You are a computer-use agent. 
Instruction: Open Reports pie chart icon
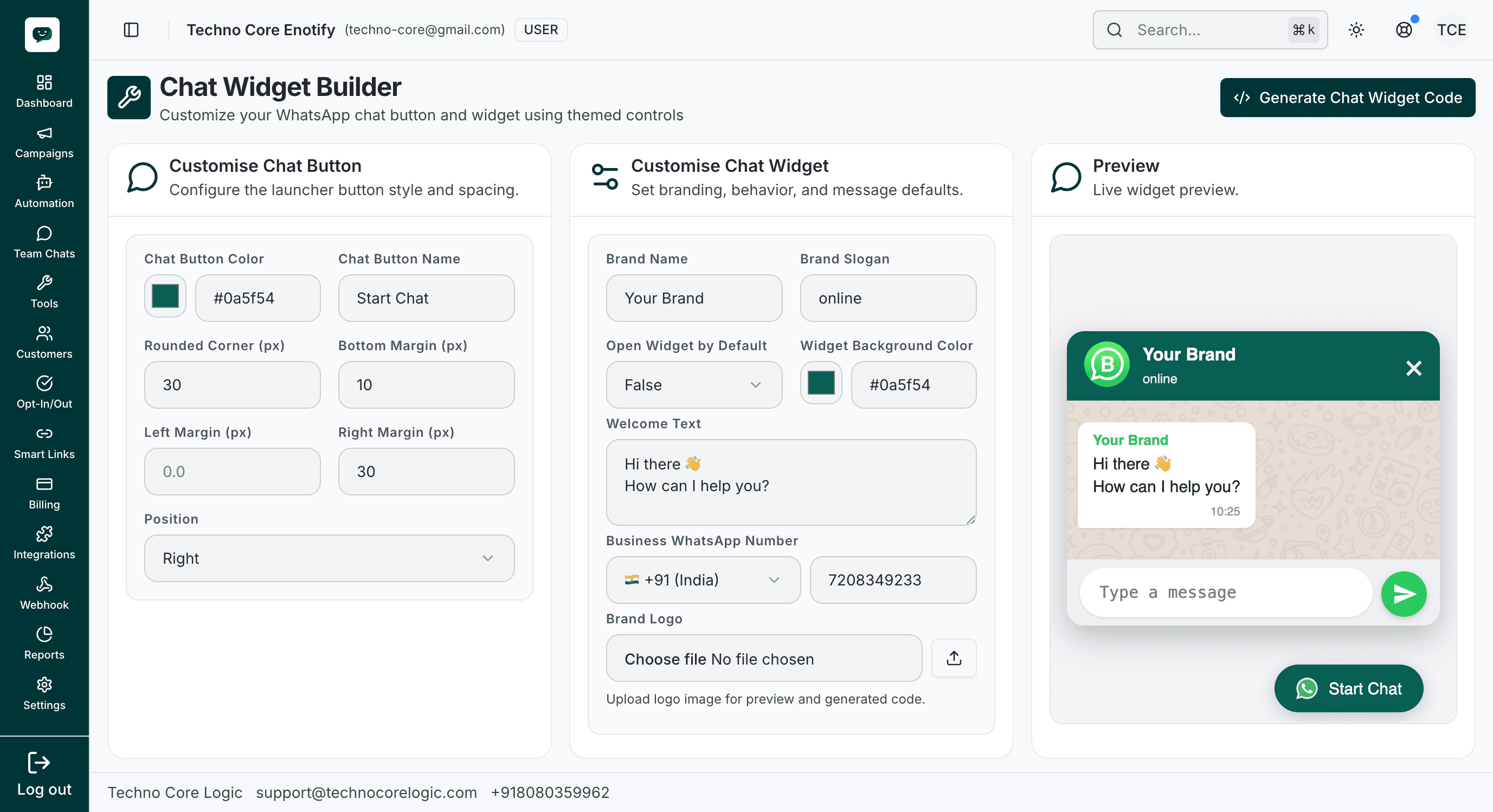click(x=44, y=634)
